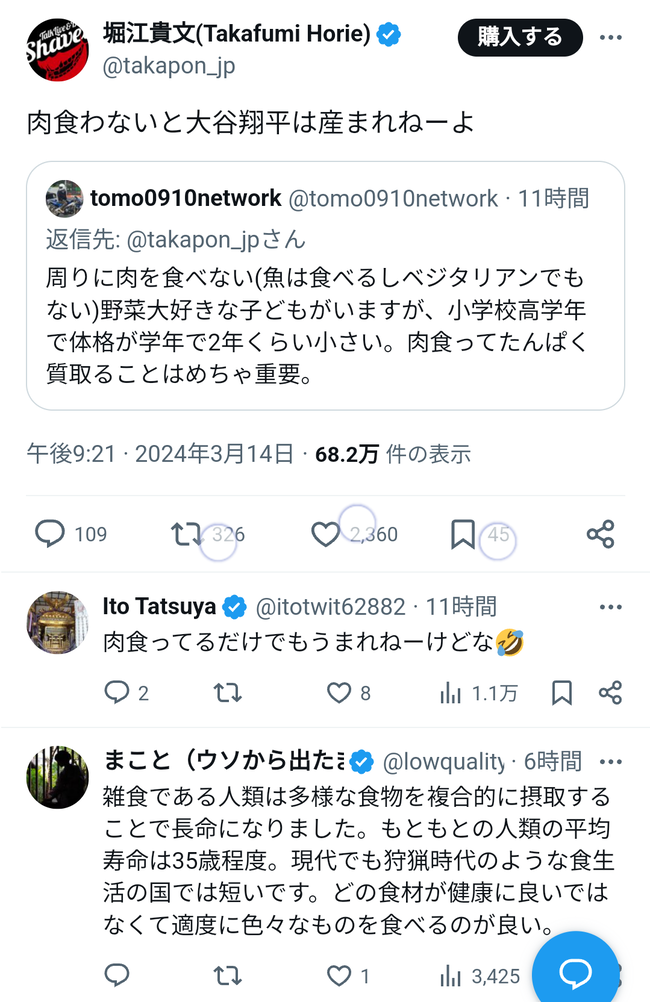The width and height of the screenshot is (650, 1002).
Task: Retweet the main tweet by Horie
Action: [187, 534]
